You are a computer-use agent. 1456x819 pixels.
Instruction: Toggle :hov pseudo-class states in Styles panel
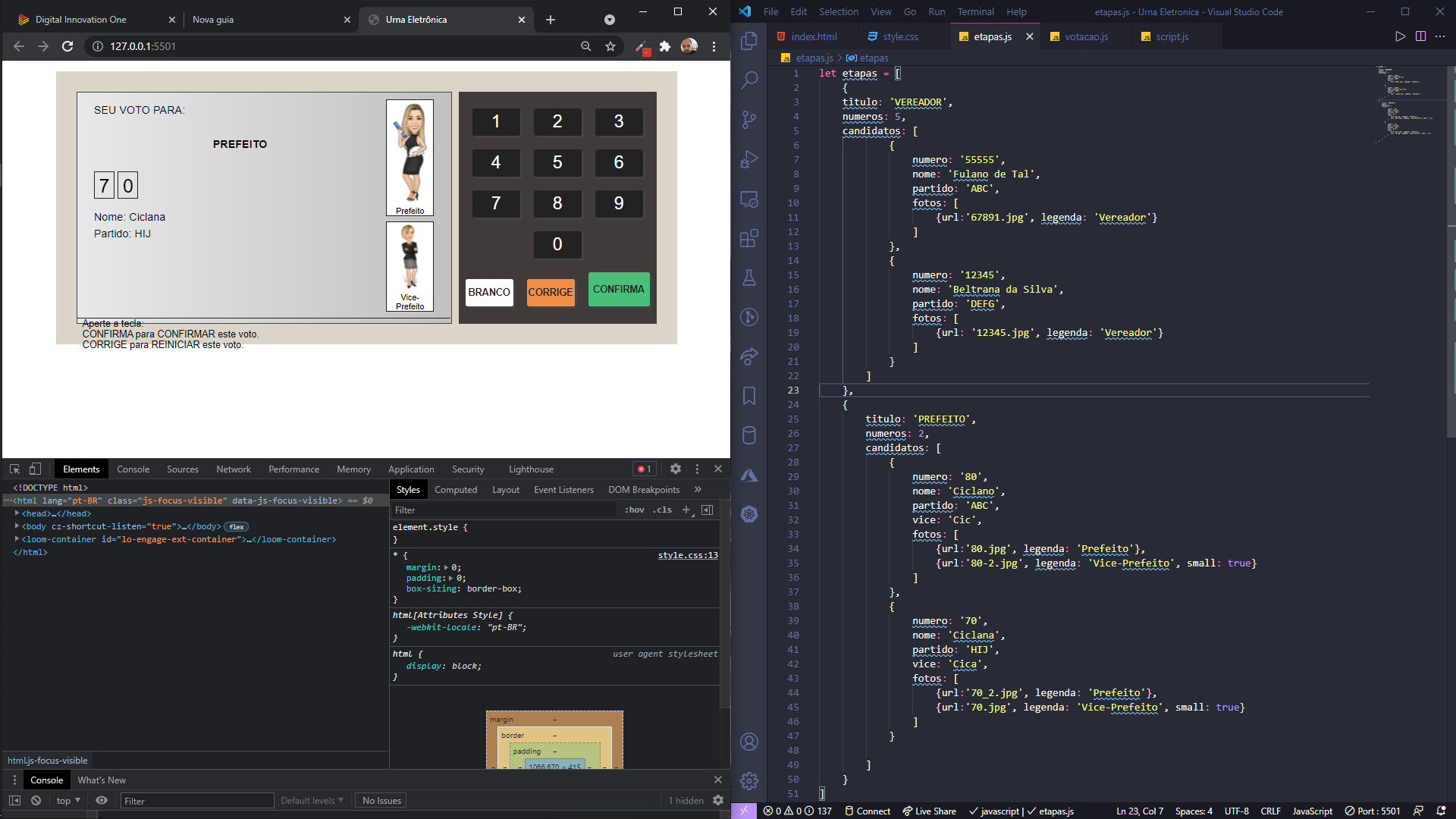pyautogui.click(x=635, y=510)
